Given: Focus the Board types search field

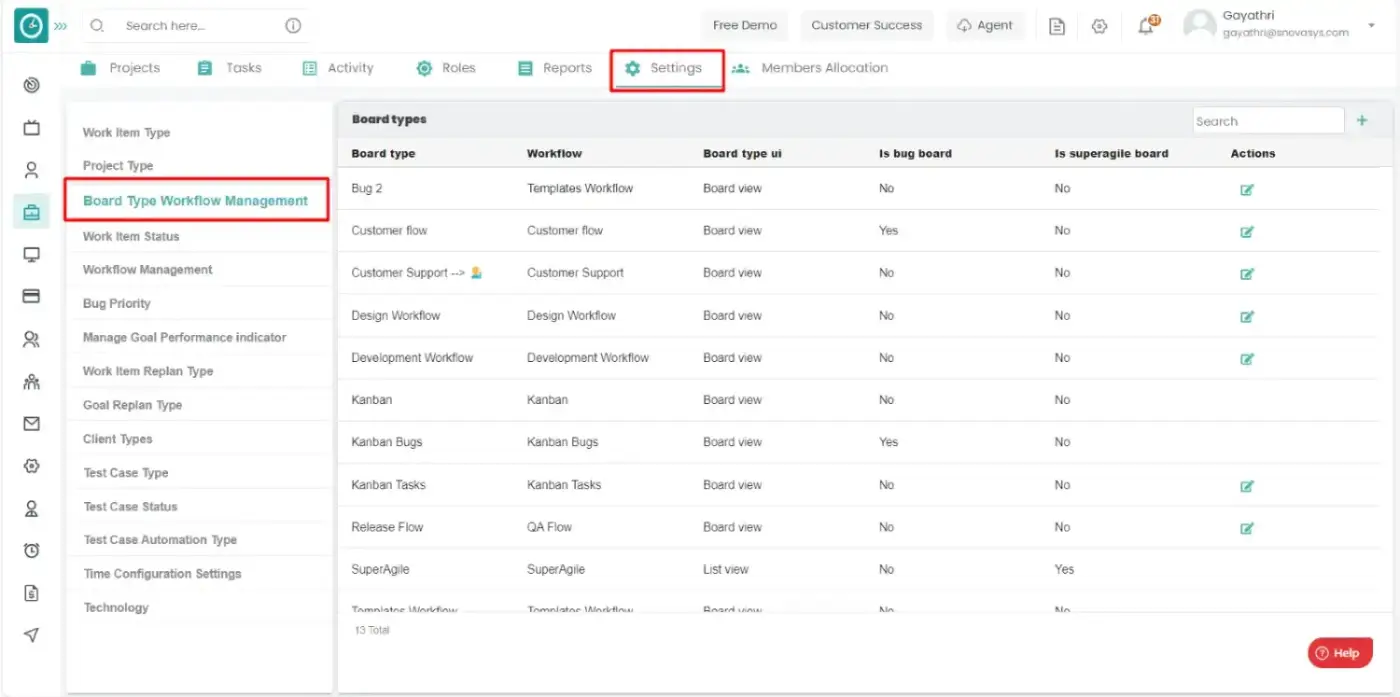Looking at the screenshot, I should (1268, 121).
